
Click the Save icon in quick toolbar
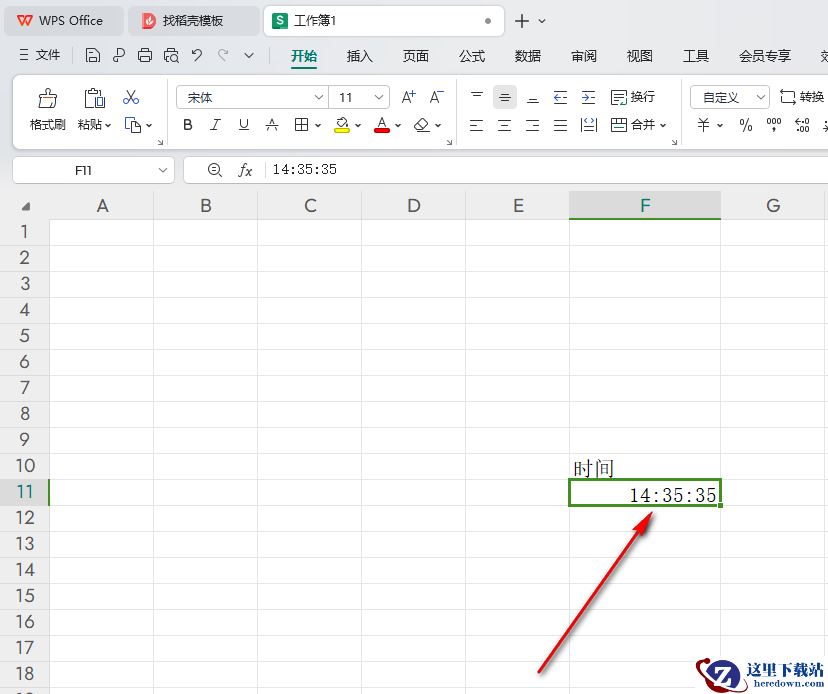pyautogui.click(x=92, y=55)
